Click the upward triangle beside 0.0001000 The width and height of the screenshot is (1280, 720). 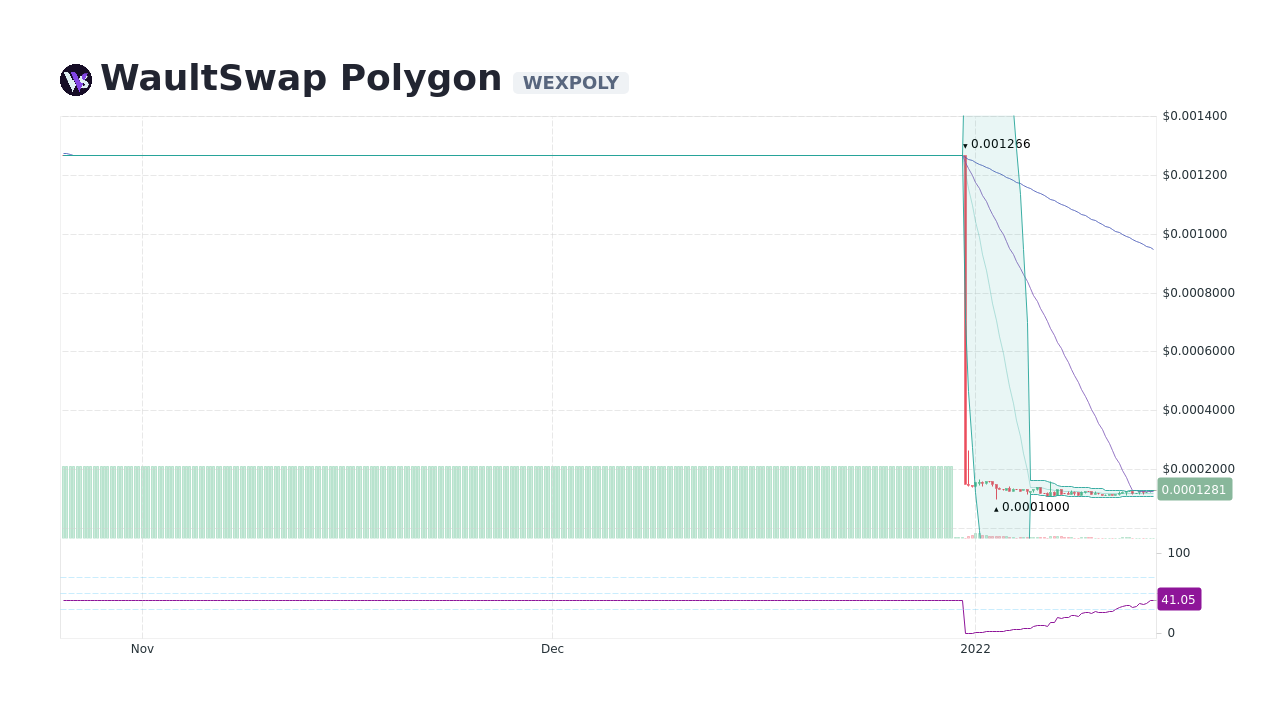click(x=995, y=508)
